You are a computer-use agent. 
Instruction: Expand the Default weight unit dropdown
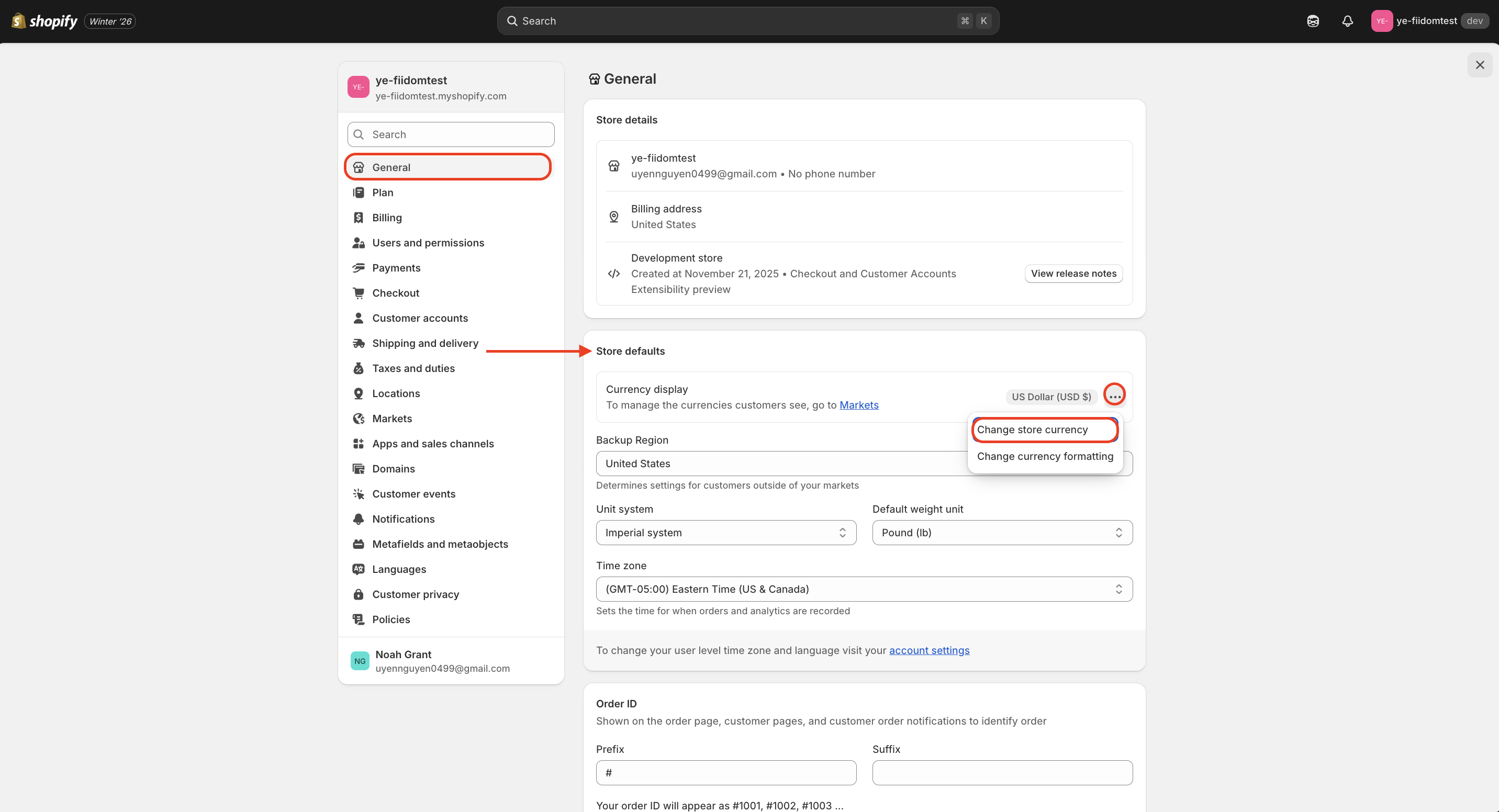(1002, 532)
